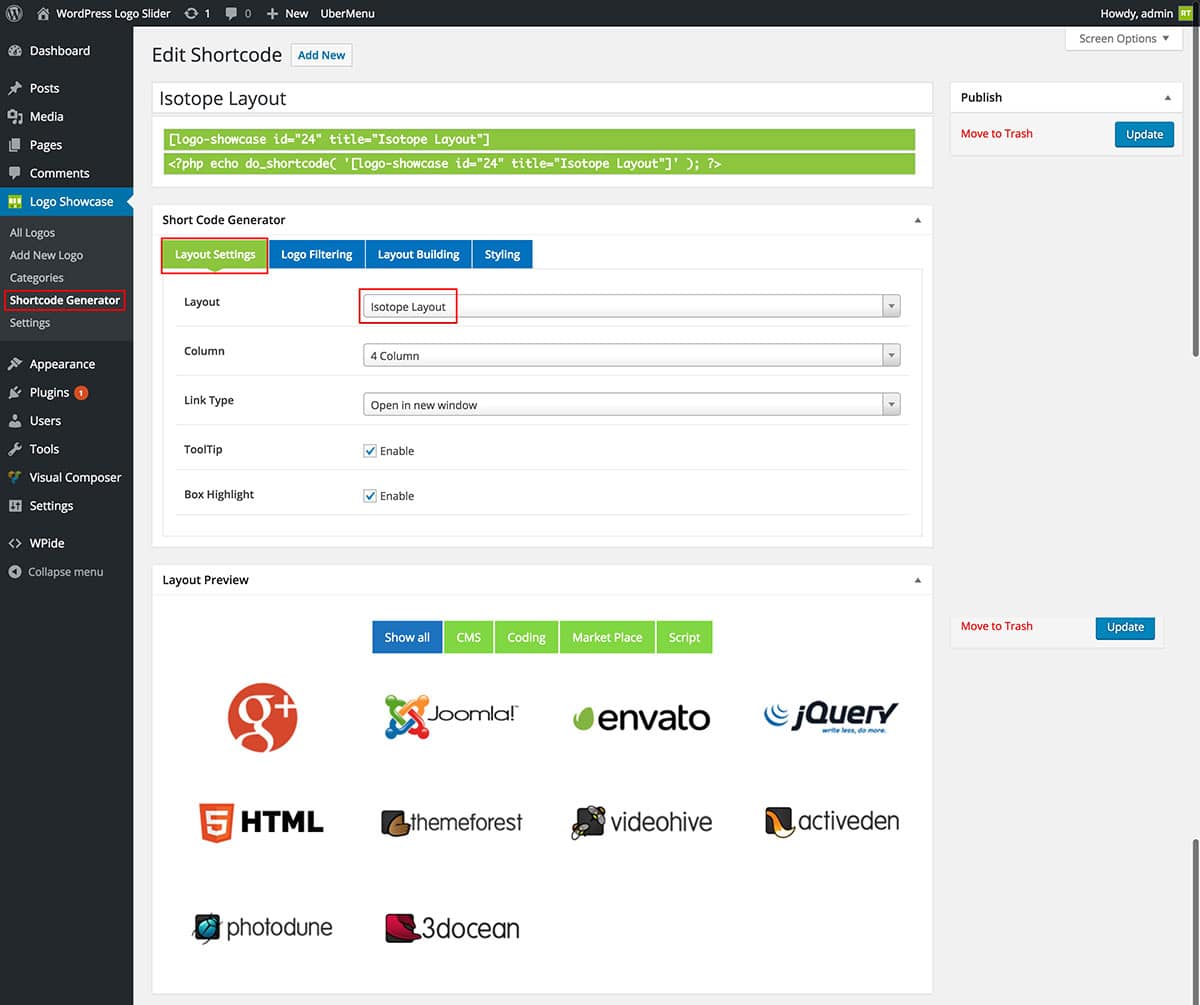Viewport: 1200px width, 1005px height.
Task: Open the Link Type dropdown
Action: click(632, 405)
